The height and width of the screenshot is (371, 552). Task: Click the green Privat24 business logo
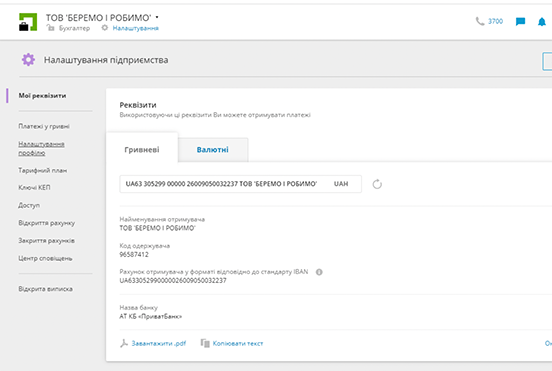(x=28, y=22)
